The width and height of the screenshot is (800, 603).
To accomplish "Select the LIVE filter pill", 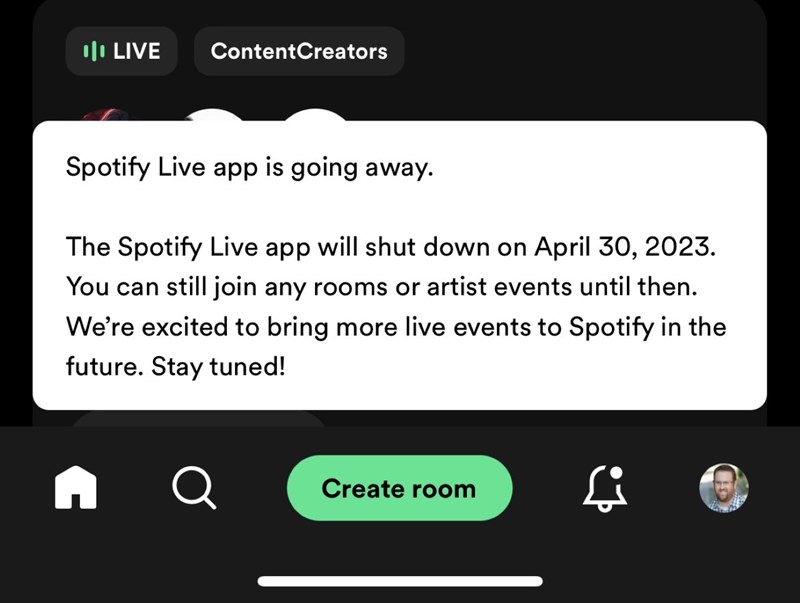I will [121, 51].
